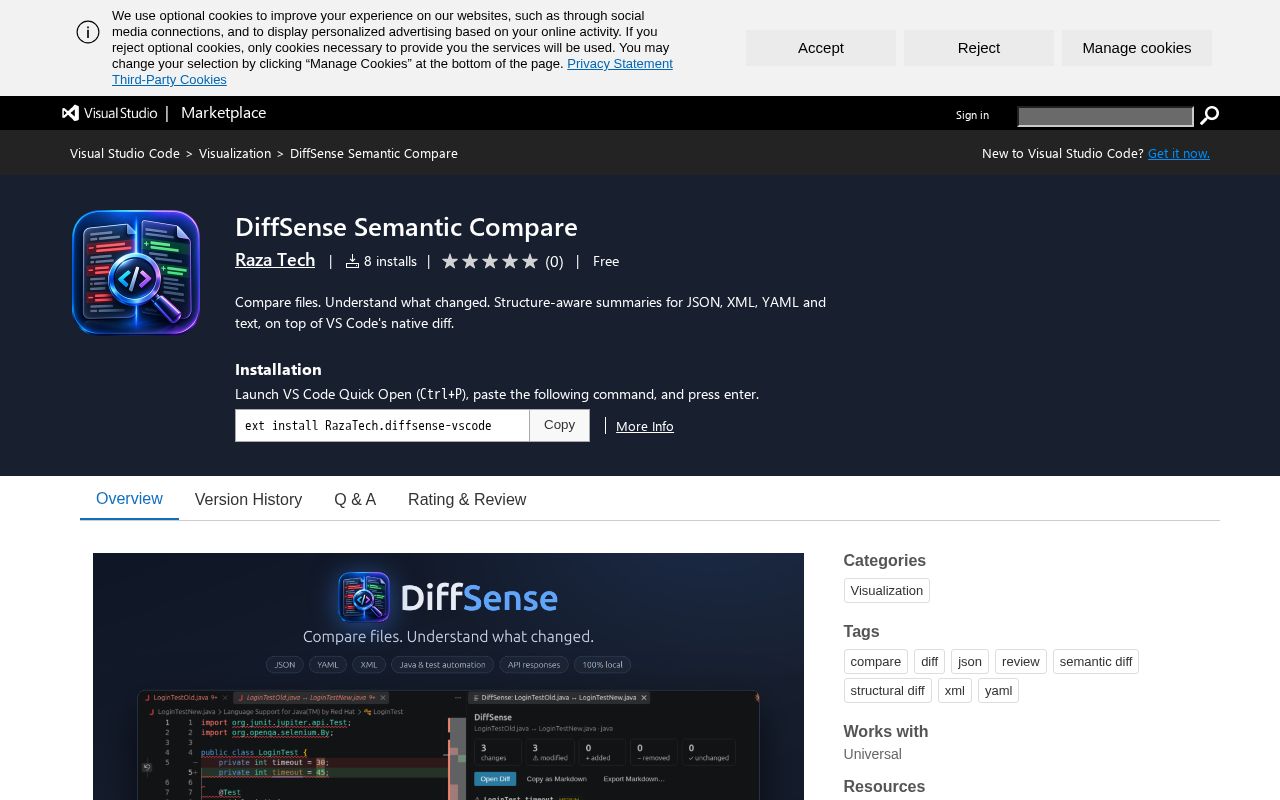Click the Visual Studio logo
Viewport: 1280px width, 800px height.
[x=110, y=113]
